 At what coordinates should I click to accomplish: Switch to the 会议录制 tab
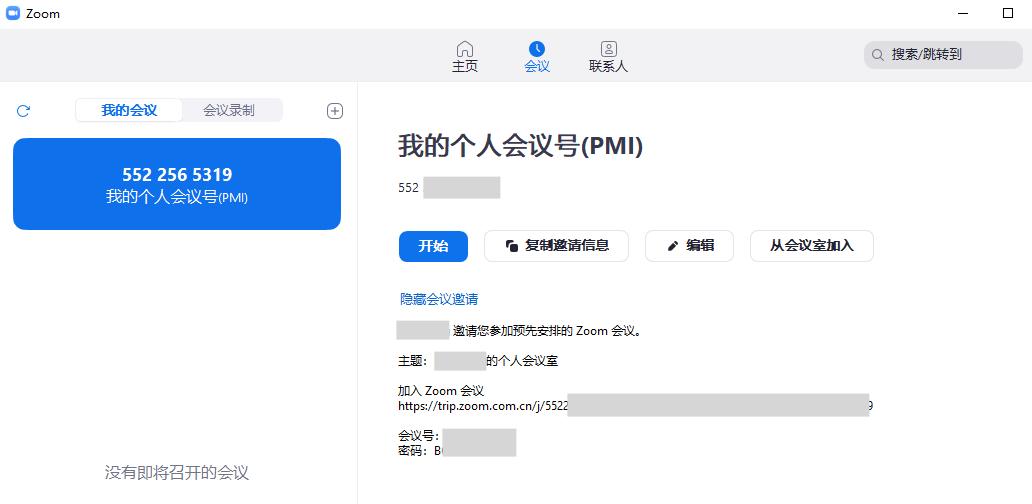point(229,111)
